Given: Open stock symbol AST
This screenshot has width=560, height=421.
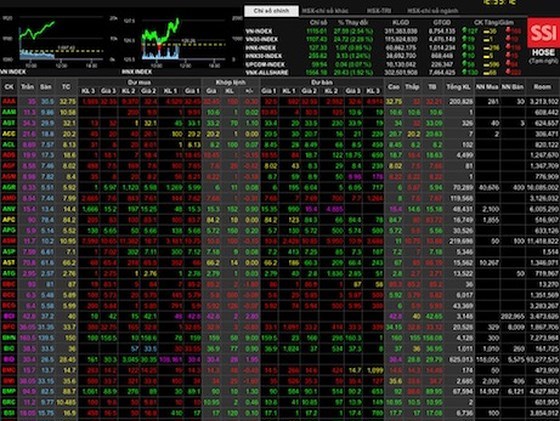Looking at the screenshot, I should coord(9,262).
